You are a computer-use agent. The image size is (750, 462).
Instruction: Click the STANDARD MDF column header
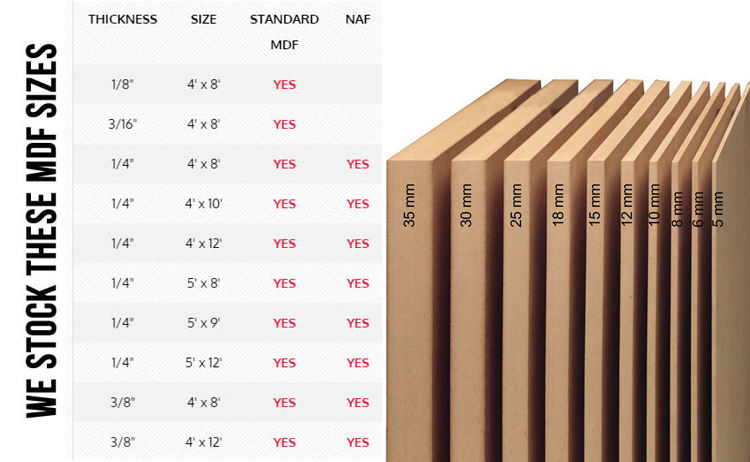click(x=284, y=31)
